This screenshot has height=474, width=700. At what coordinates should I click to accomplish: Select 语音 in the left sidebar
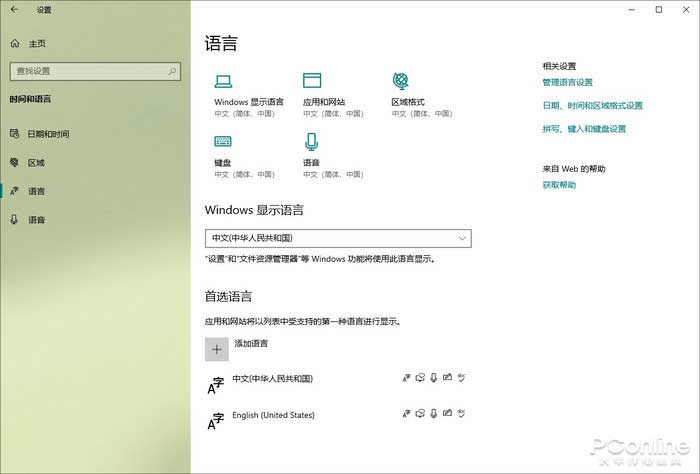pos(36,219)
